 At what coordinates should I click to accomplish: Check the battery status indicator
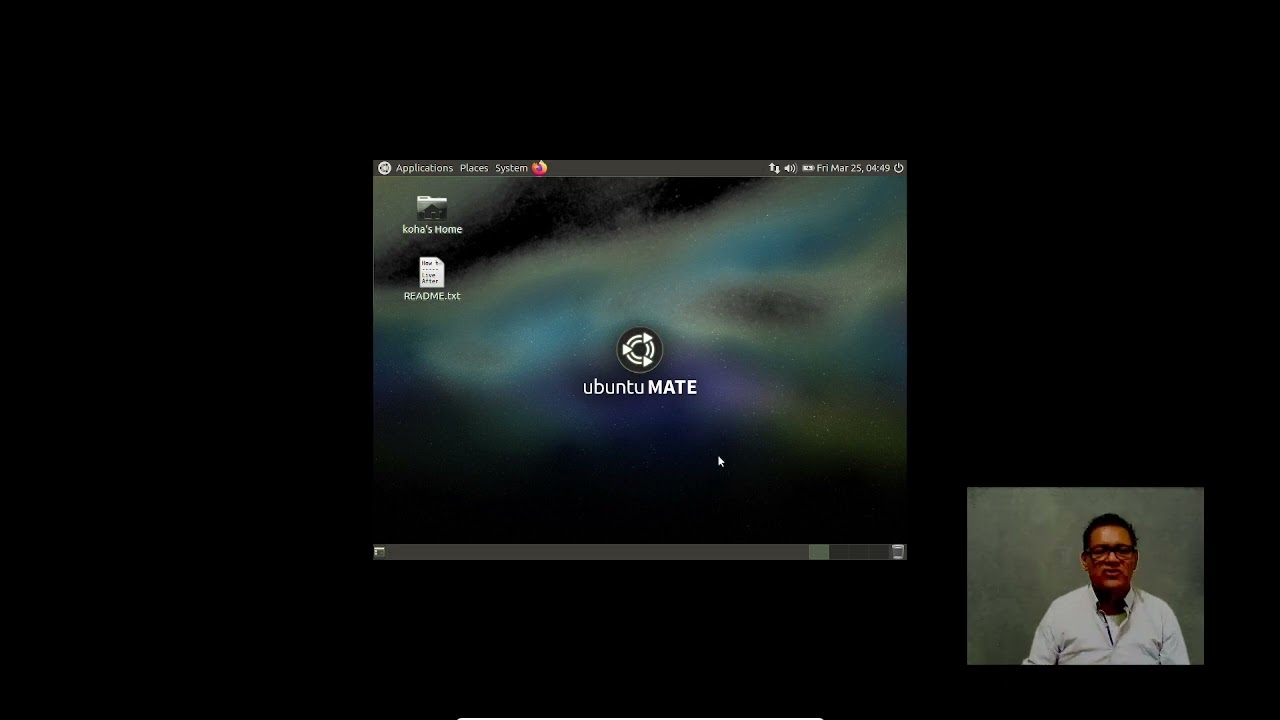(x=808, y=168)
